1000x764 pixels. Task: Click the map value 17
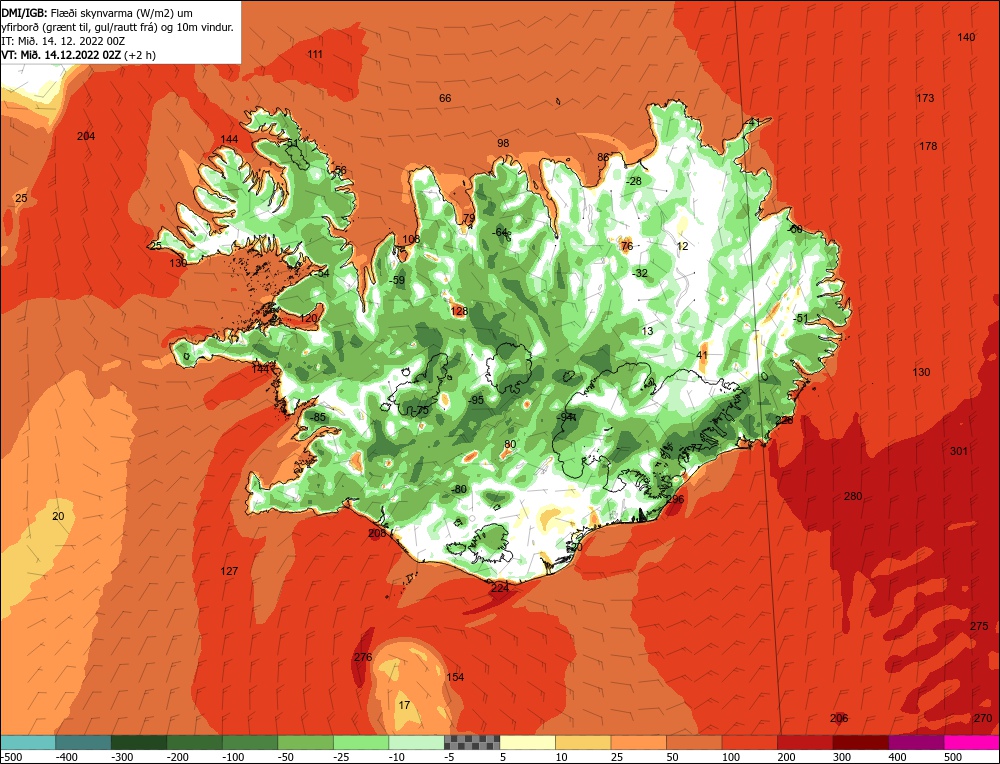pyautogui.click(x=404, y=705)
